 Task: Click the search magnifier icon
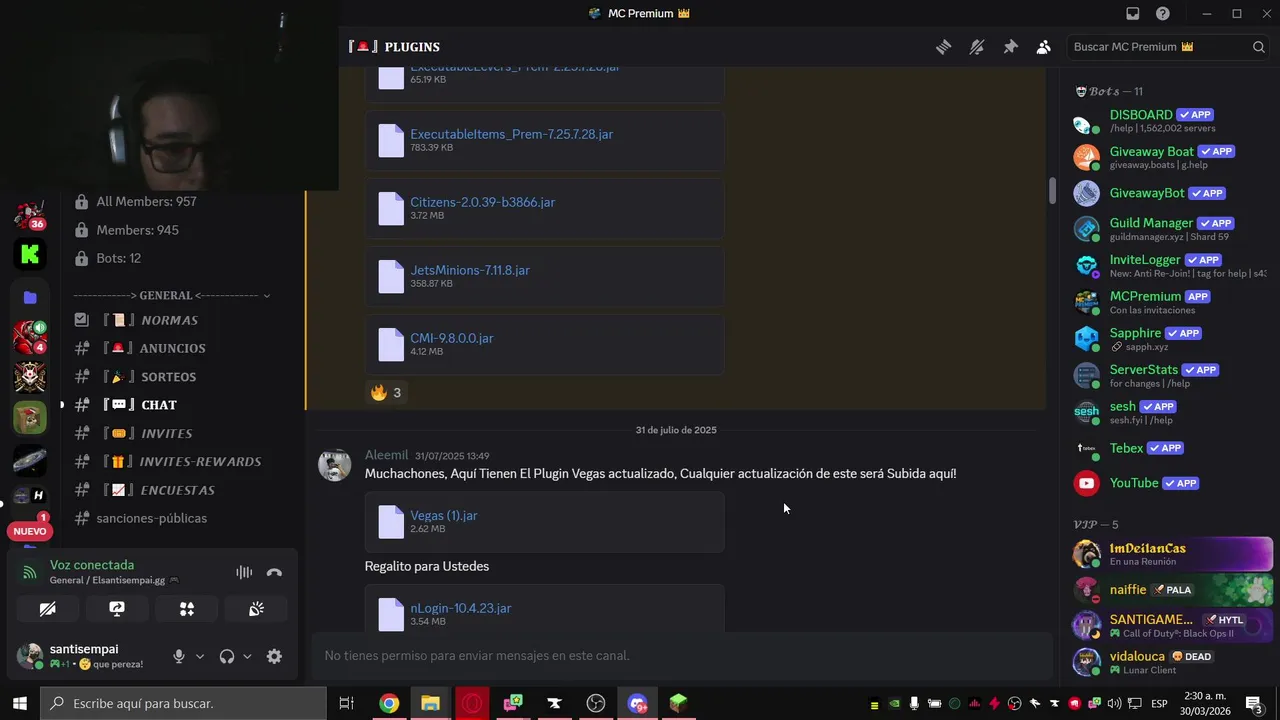(1259, 47)
